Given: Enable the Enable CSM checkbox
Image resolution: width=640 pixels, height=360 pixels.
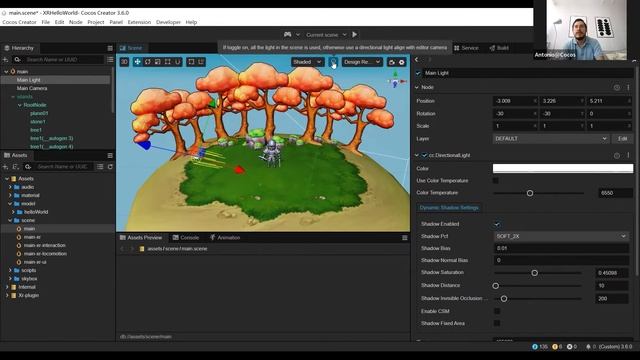Looking at the screenshot, I should (497, 311).
